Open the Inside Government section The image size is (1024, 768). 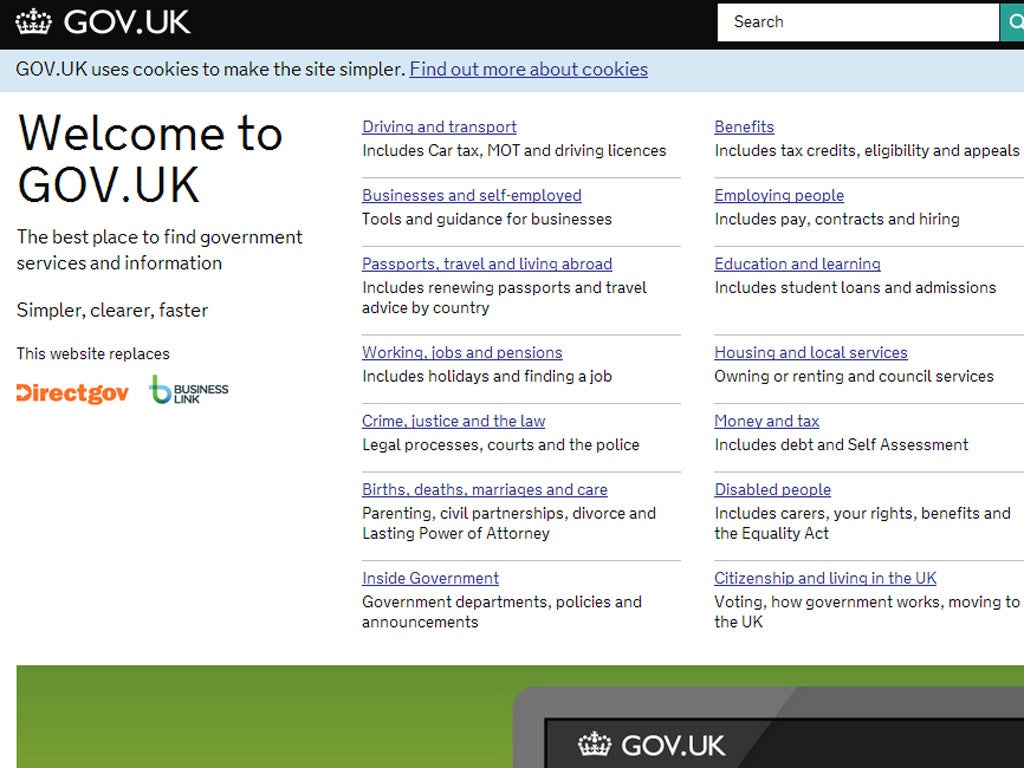click(430, 578)
